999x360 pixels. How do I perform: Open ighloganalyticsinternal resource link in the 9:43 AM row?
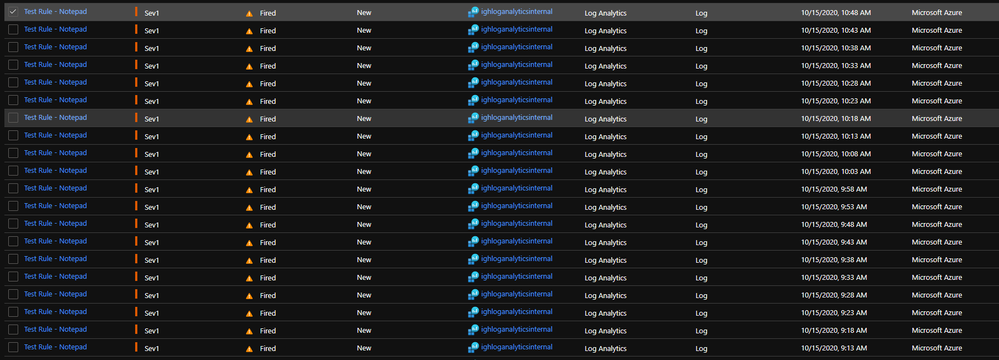(516, 241)
